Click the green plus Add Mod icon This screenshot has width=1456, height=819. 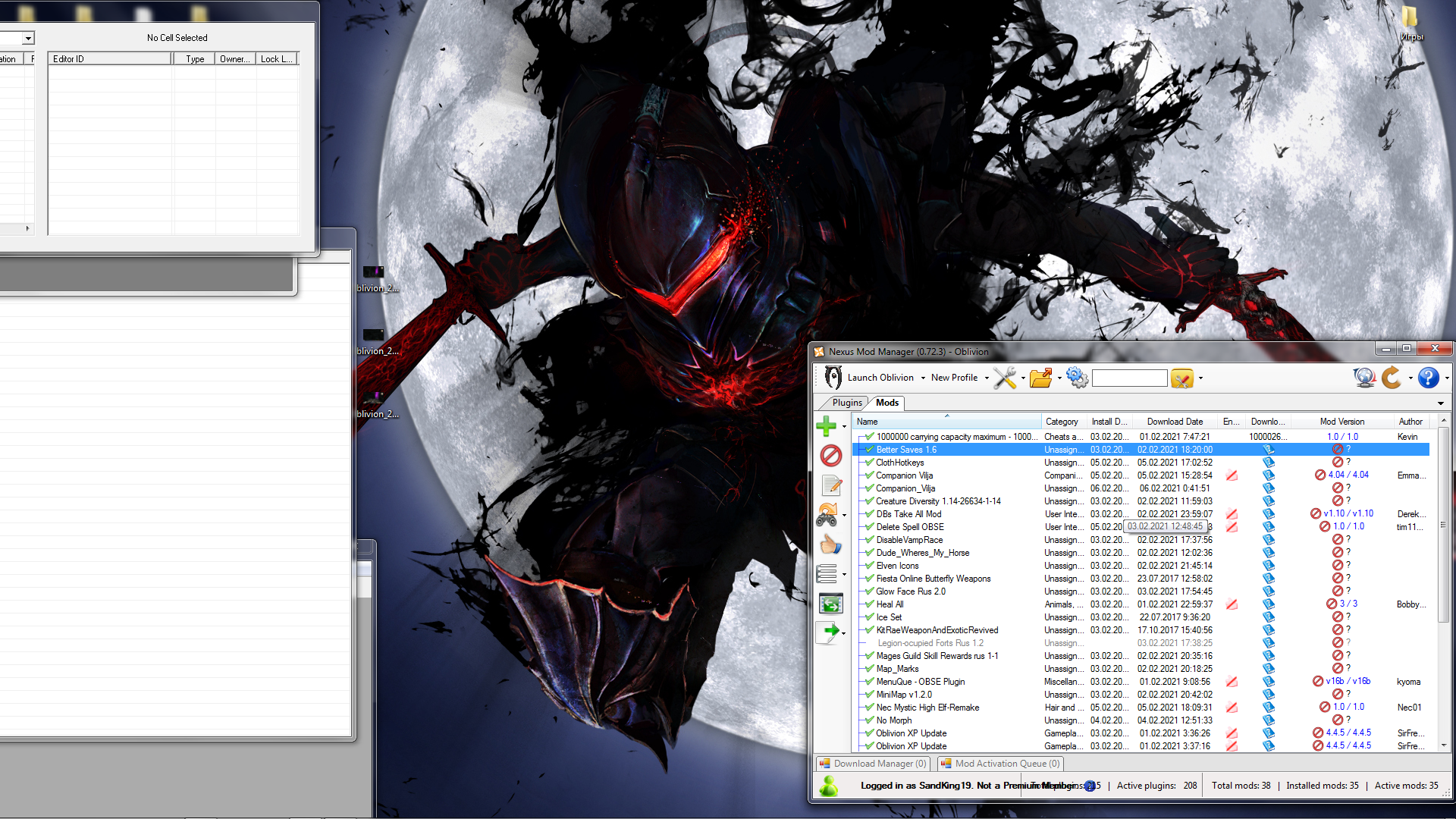pos(826,426)
